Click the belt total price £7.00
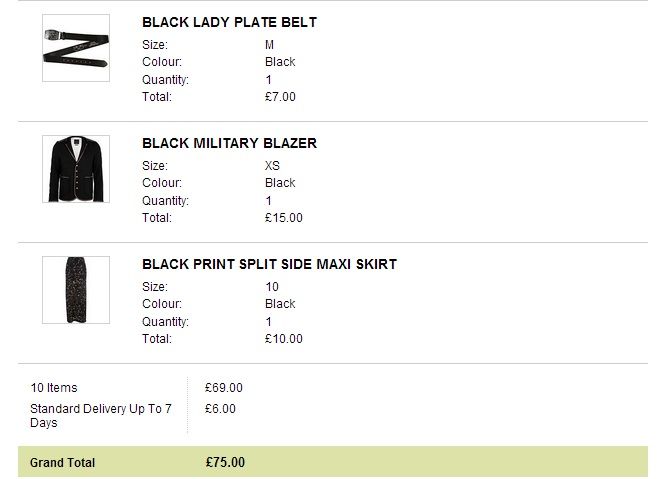Viewport: 663px width, 479px height. click(280, 97)
